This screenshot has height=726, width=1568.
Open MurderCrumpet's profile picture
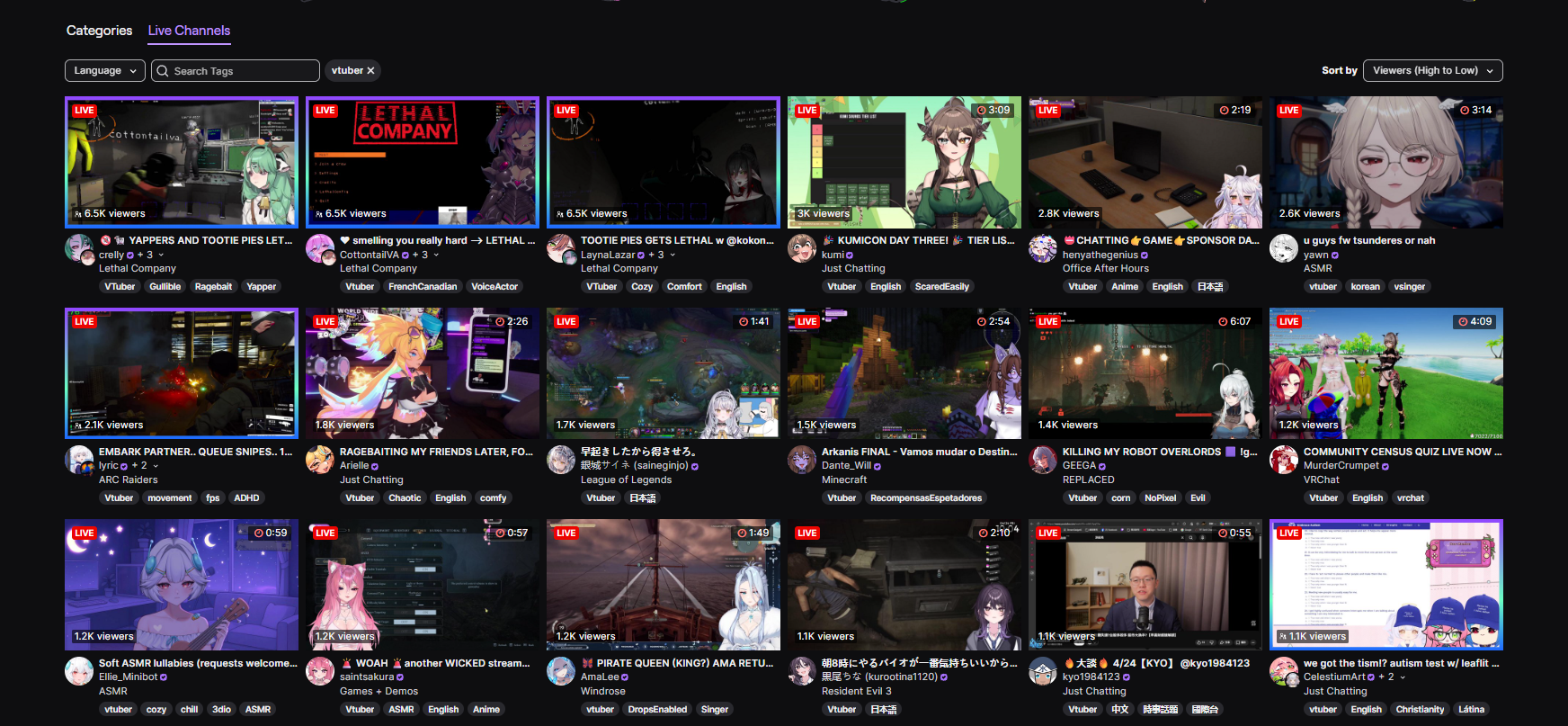click(1284, 460)
